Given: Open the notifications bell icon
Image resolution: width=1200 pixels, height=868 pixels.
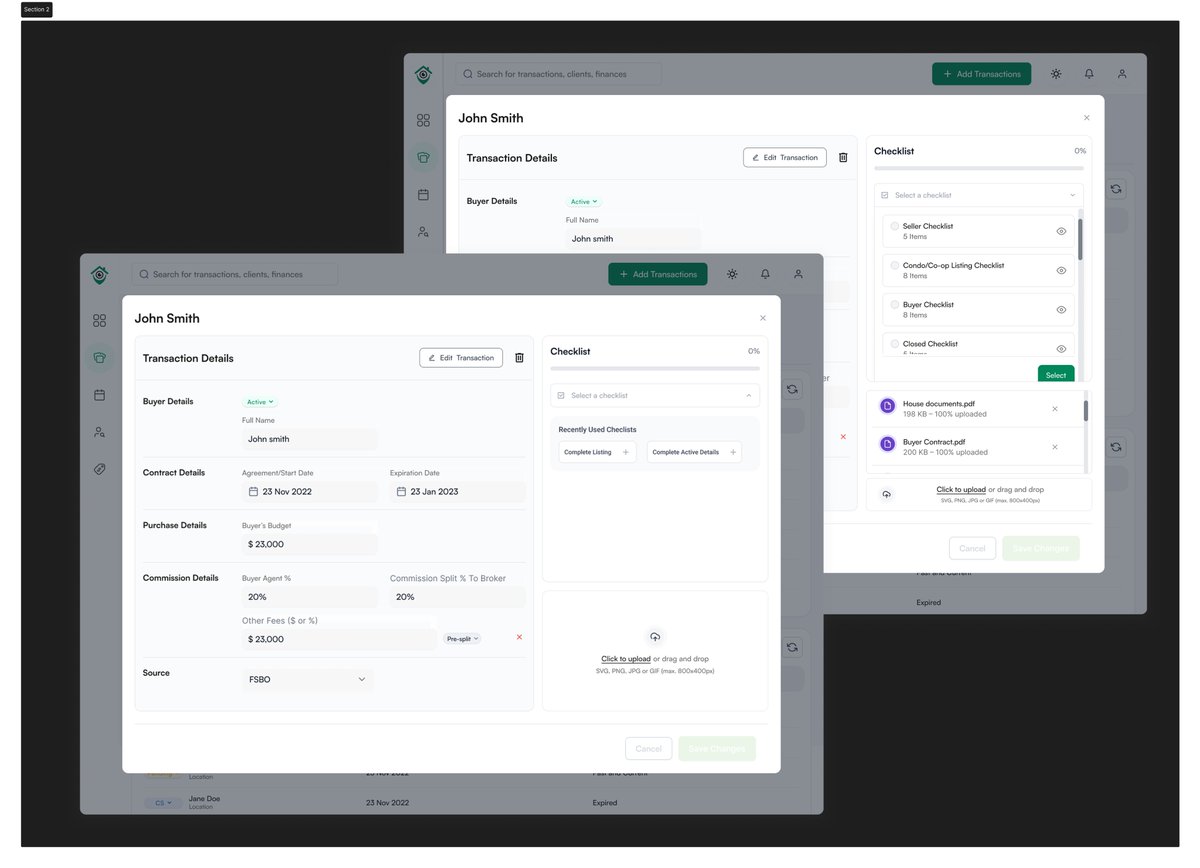Looking at the screenshot, I should coord(765,273).
